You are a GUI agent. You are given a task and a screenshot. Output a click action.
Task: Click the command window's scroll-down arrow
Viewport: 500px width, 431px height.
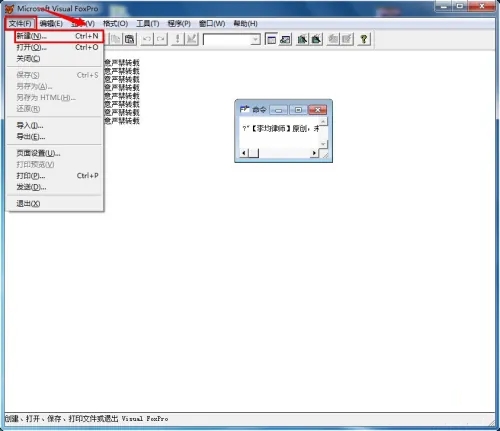(x=323, y=144)
